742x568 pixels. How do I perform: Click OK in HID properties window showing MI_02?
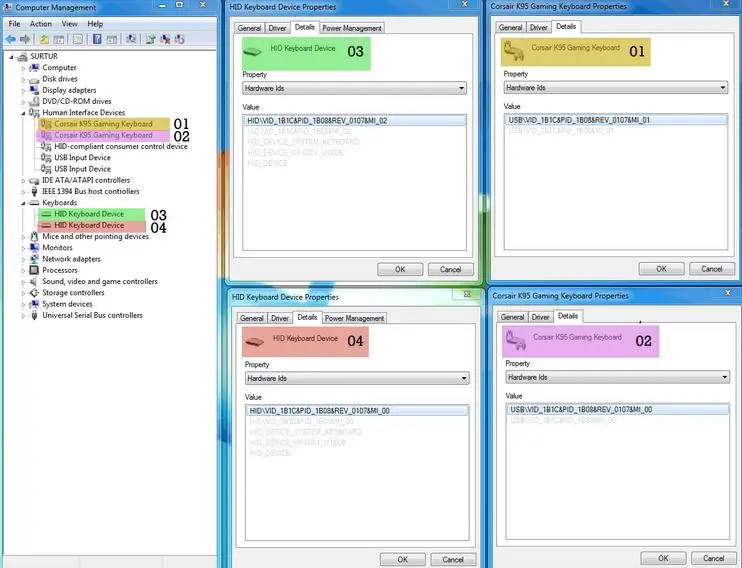[400, 269]
